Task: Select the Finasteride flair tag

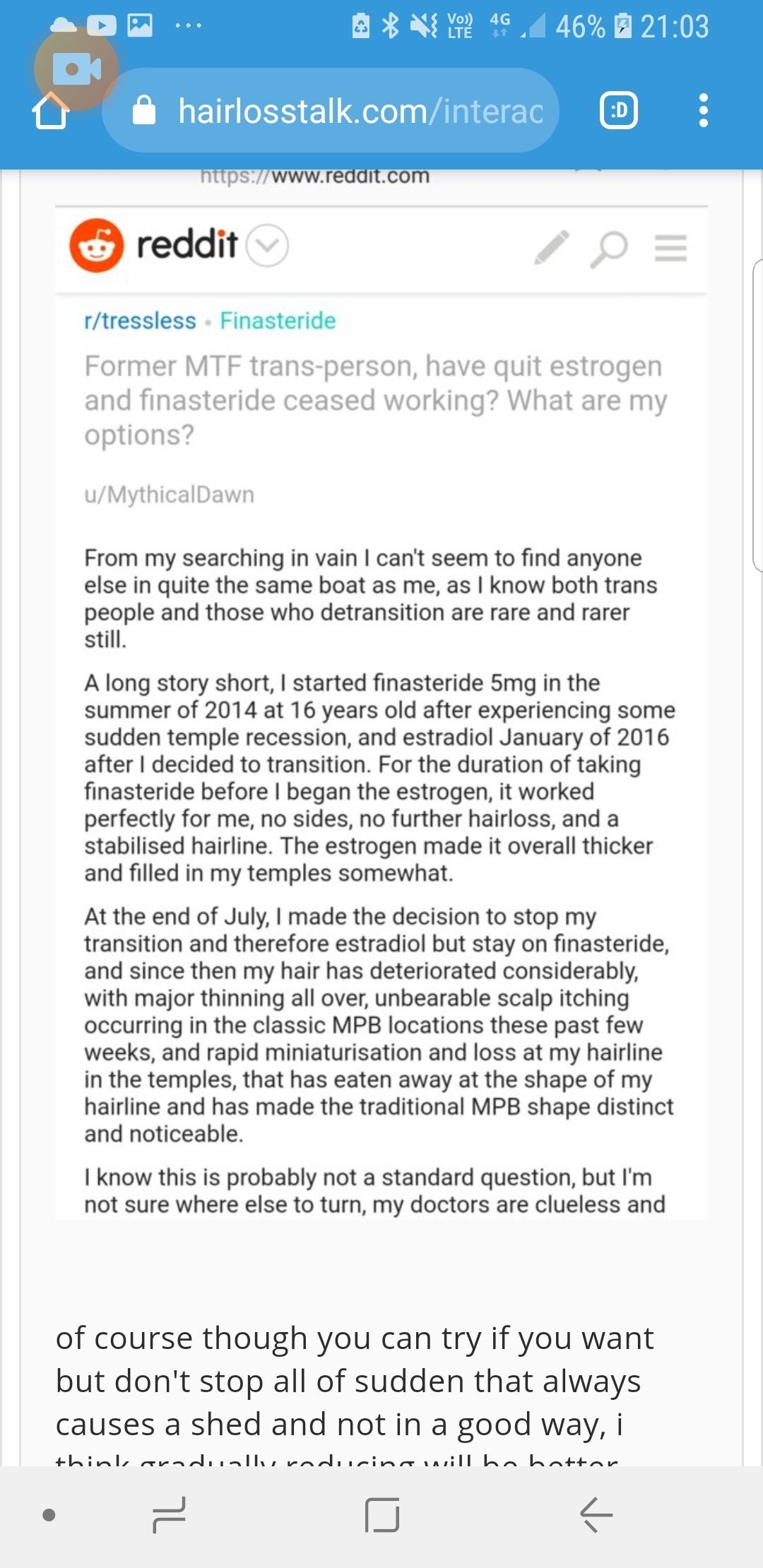Action: coord(278,321)
